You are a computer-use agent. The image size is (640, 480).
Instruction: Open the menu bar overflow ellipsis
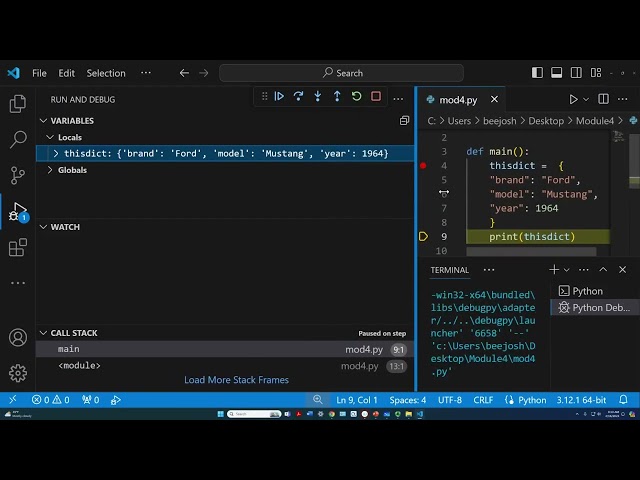tap(146, 73)
